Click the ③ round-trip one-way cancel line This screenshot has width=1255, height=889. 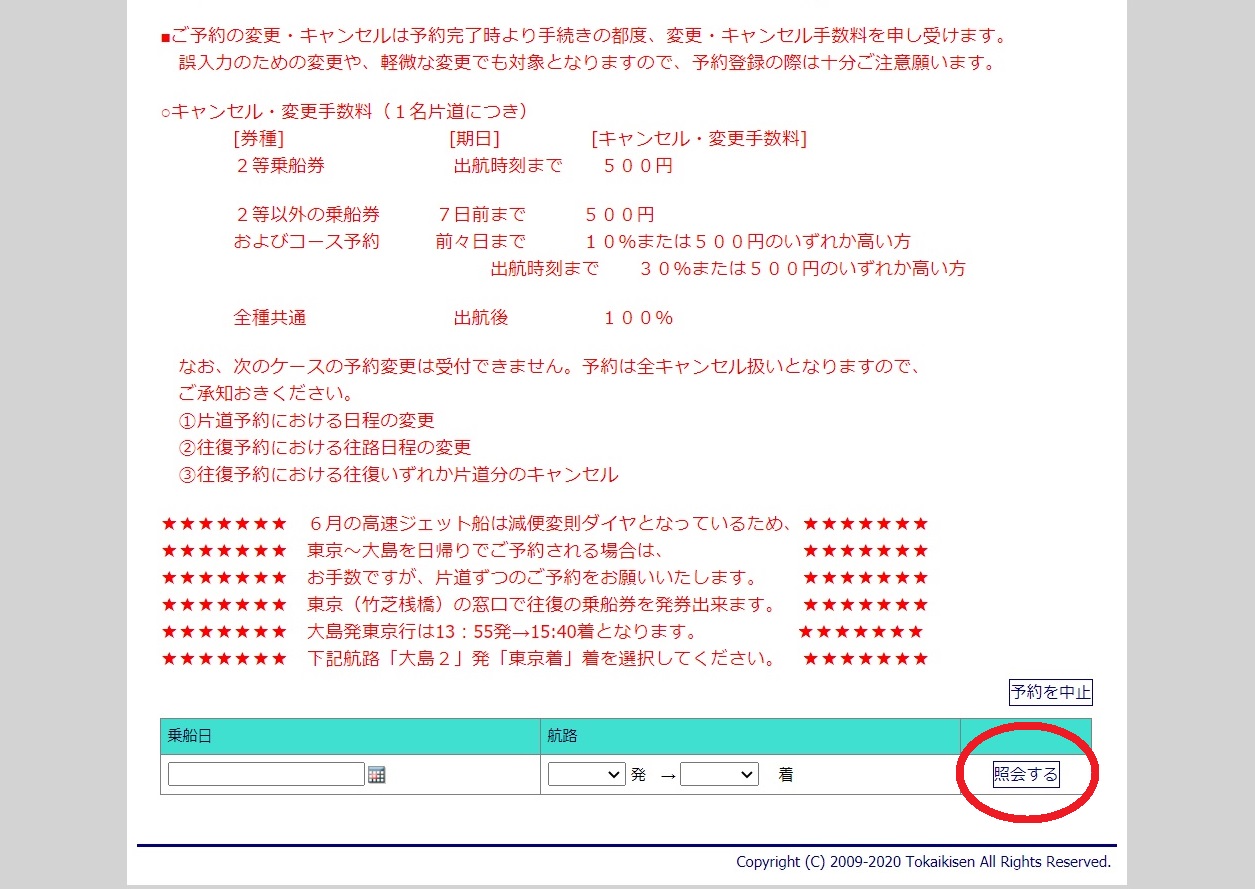pos(398,475)
